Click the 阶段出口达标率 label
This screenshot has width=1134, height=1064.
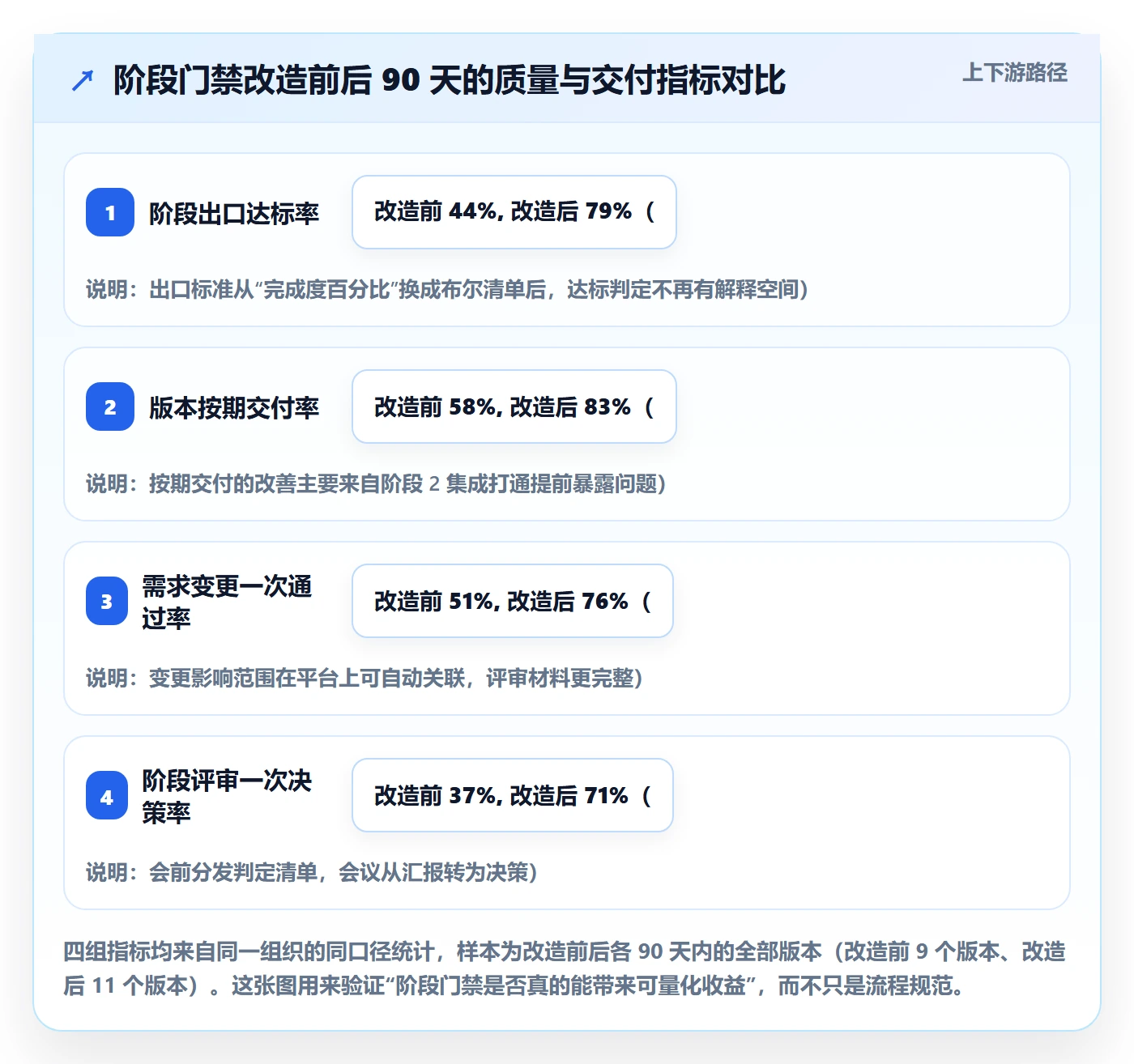234,213
